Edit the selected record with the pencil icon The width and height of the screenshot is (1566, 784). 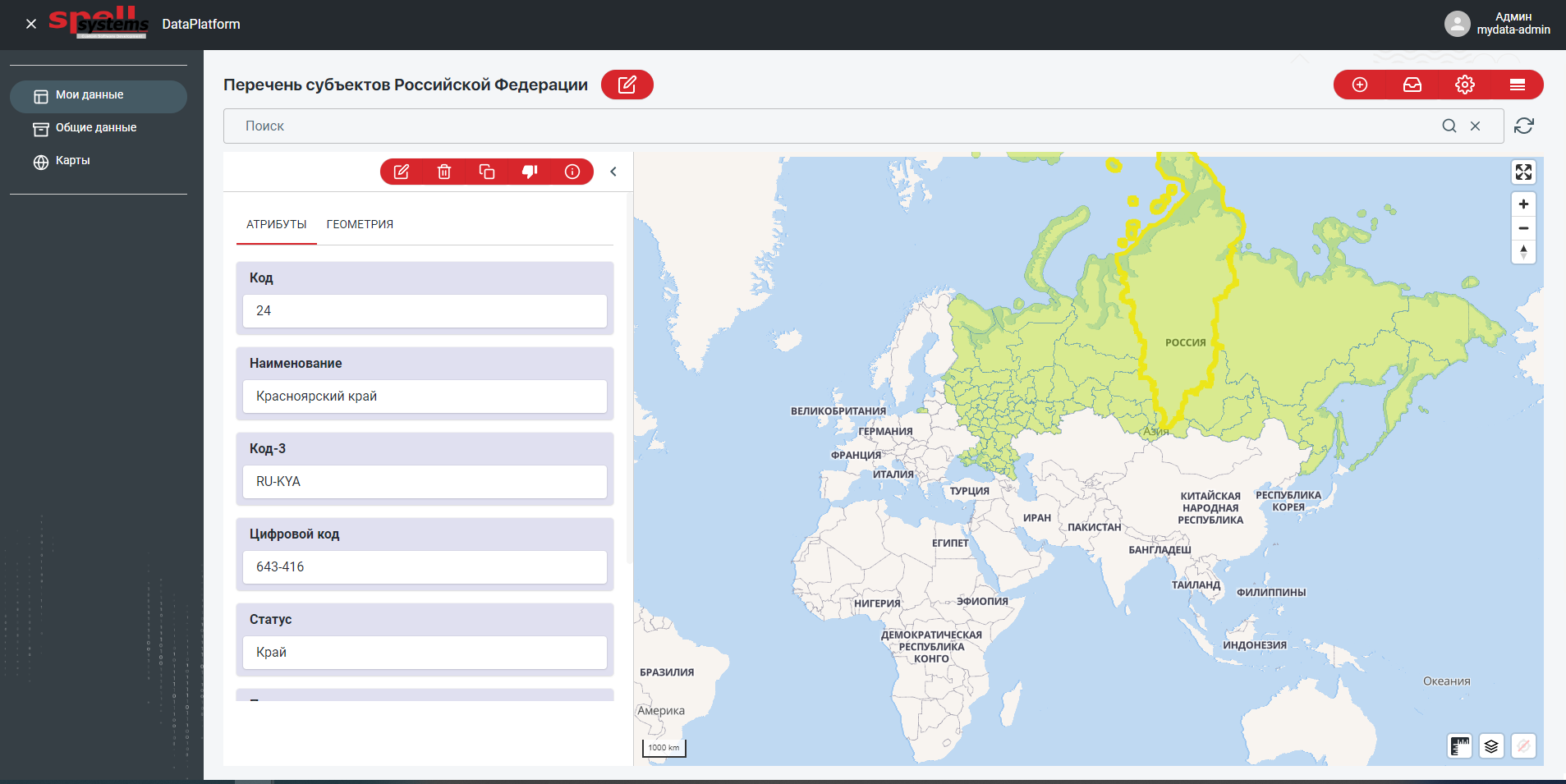[x=402, y=172]
